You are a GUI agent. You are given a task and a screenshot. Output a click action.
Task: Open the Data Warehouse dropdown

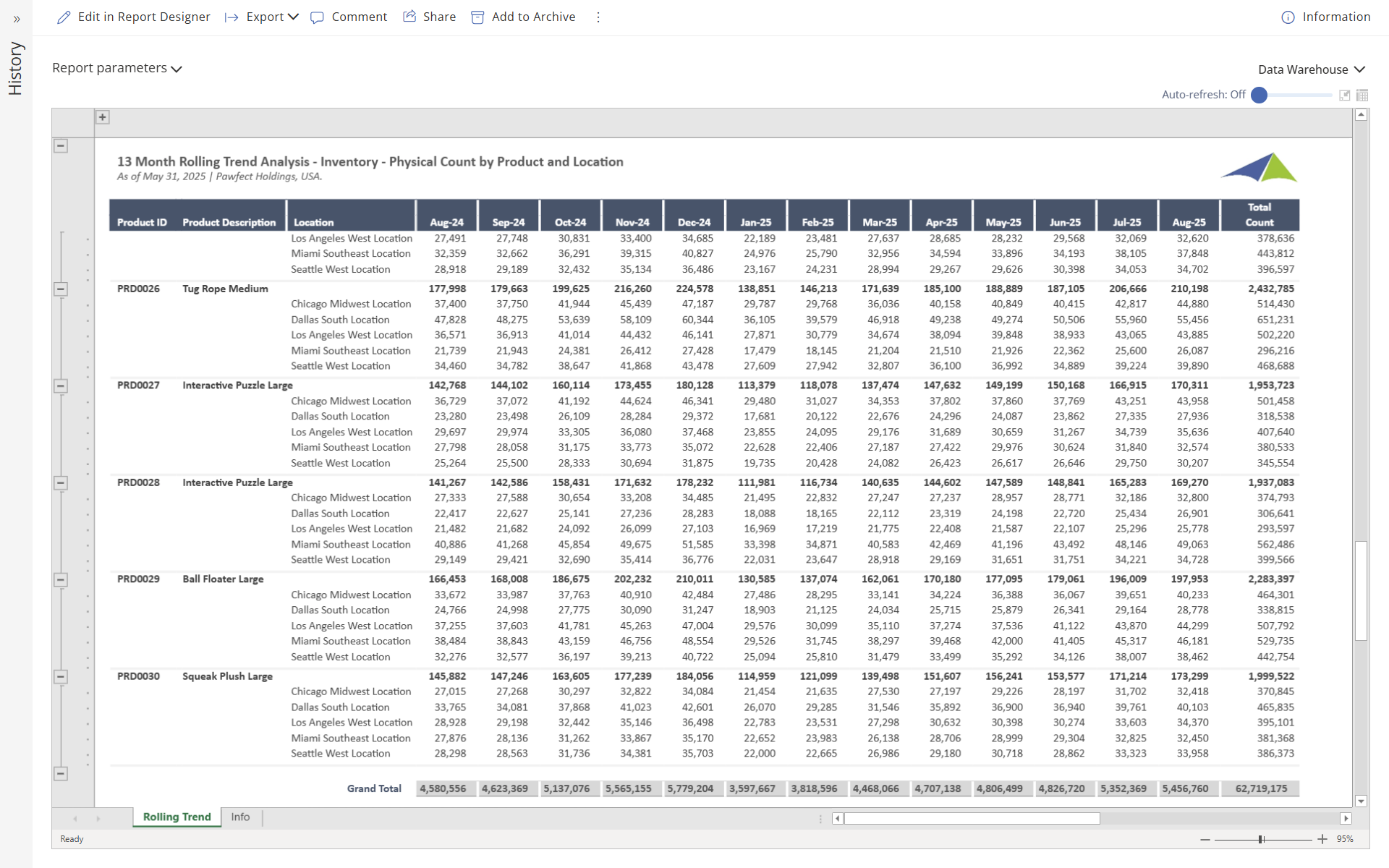tap(1311, 69)
